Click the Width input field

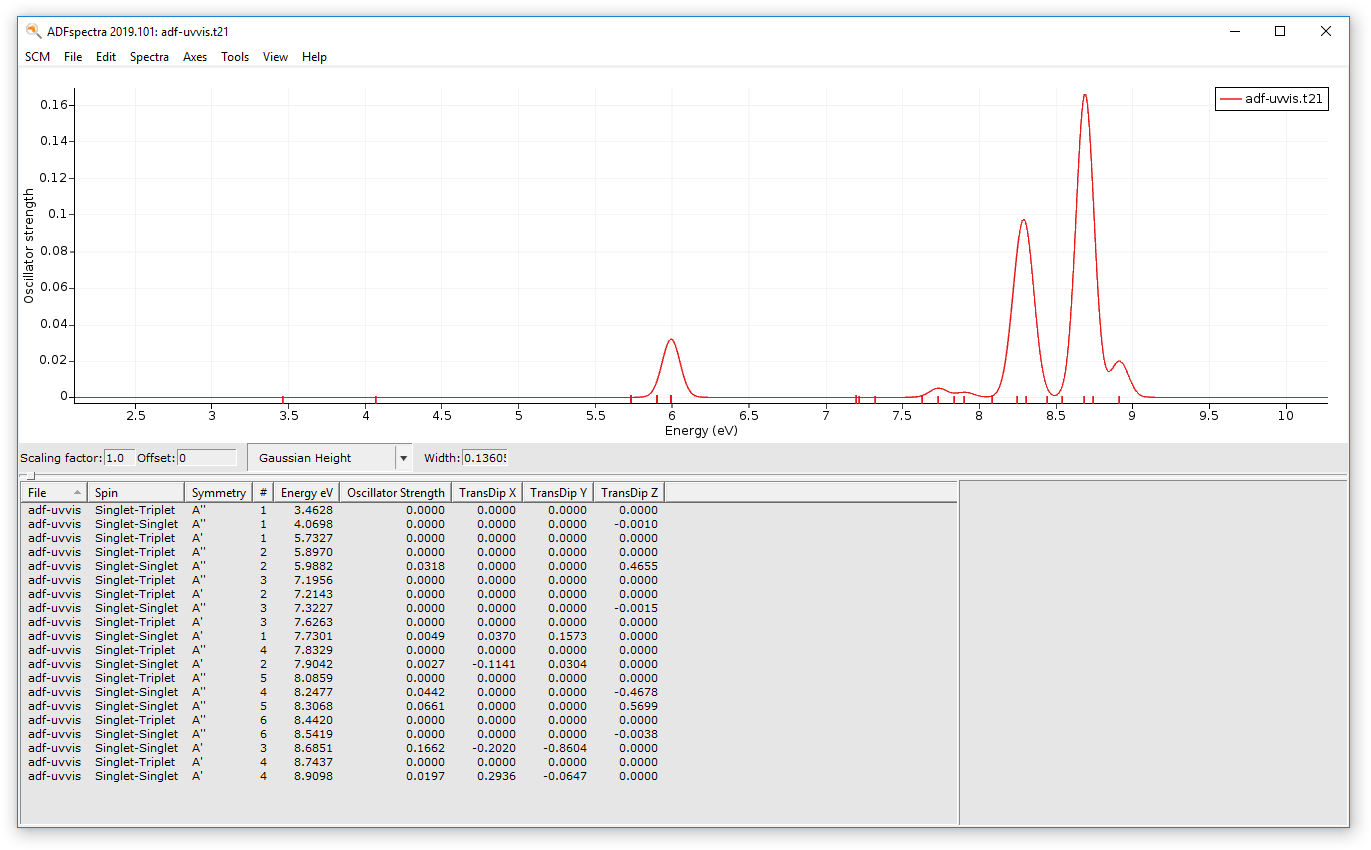point(487,457)
